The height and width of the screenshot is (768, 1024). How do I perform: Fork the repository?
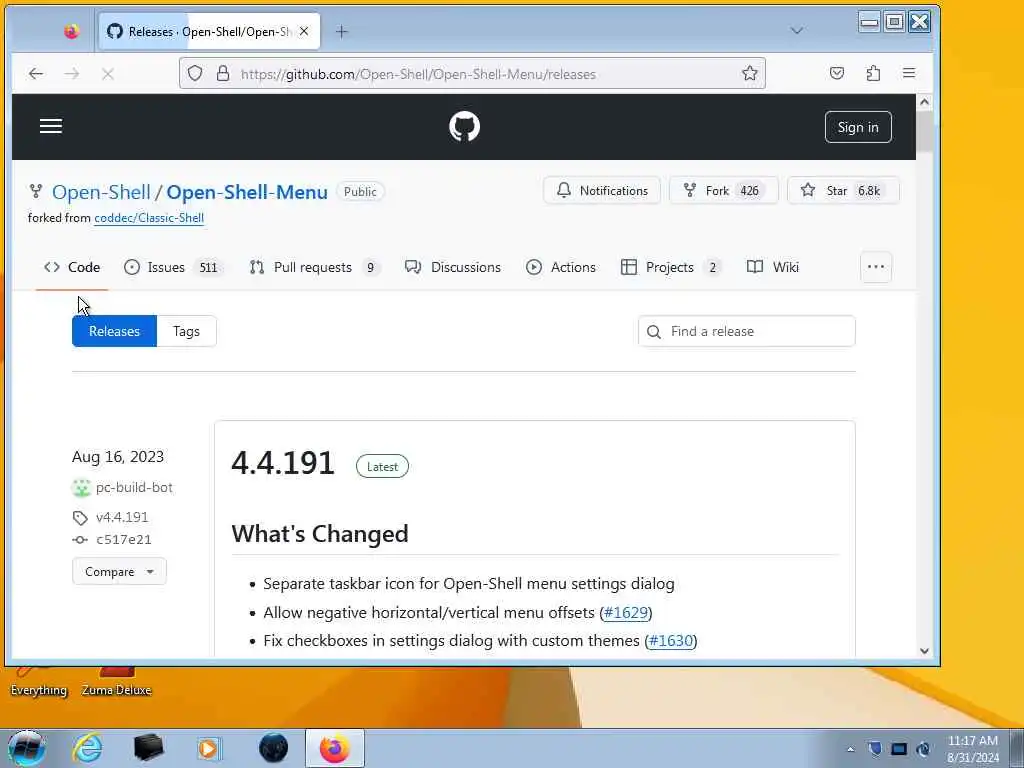pos(724,191)
